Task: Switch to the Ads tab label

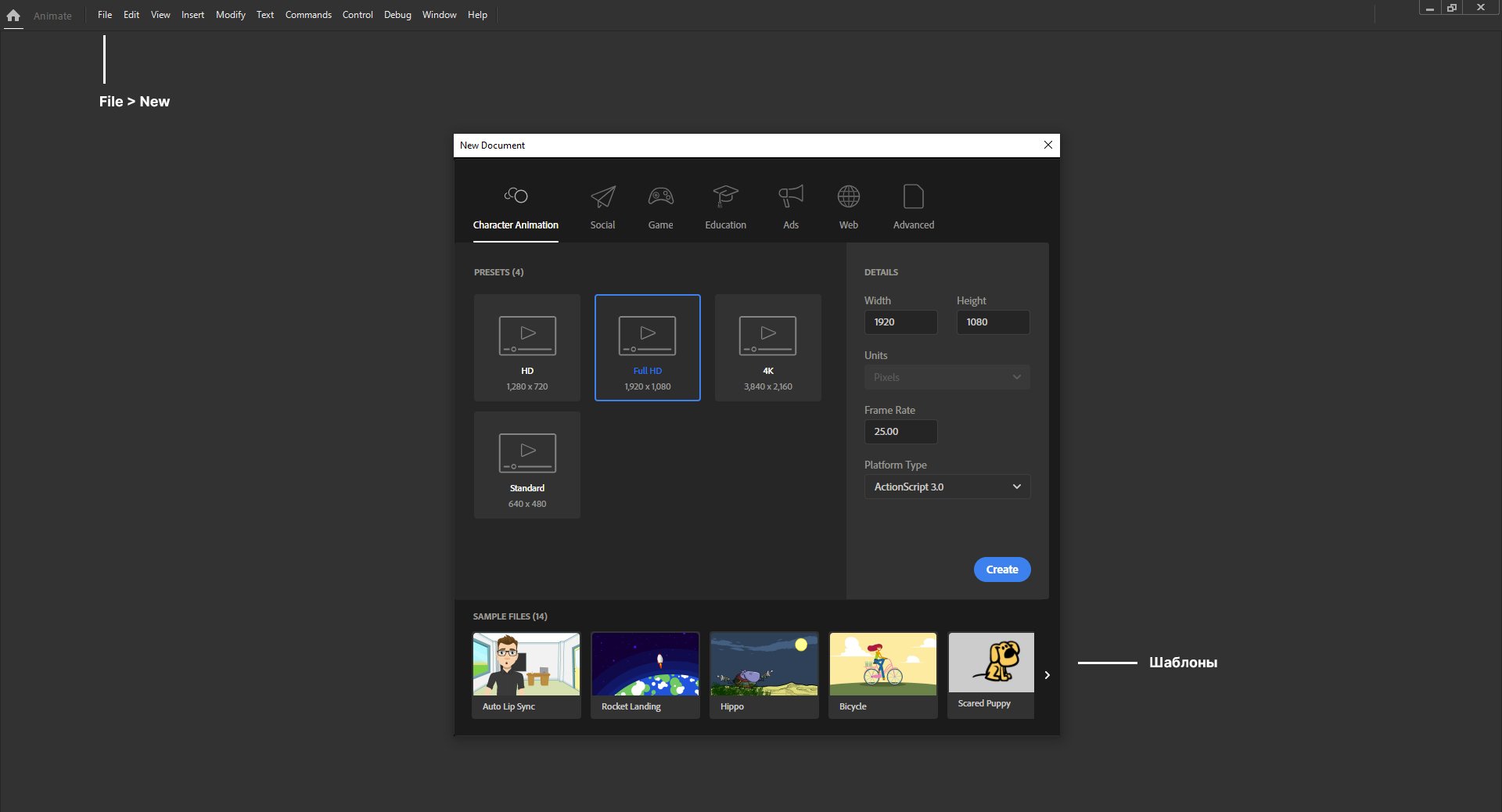Action: [791, 225]
